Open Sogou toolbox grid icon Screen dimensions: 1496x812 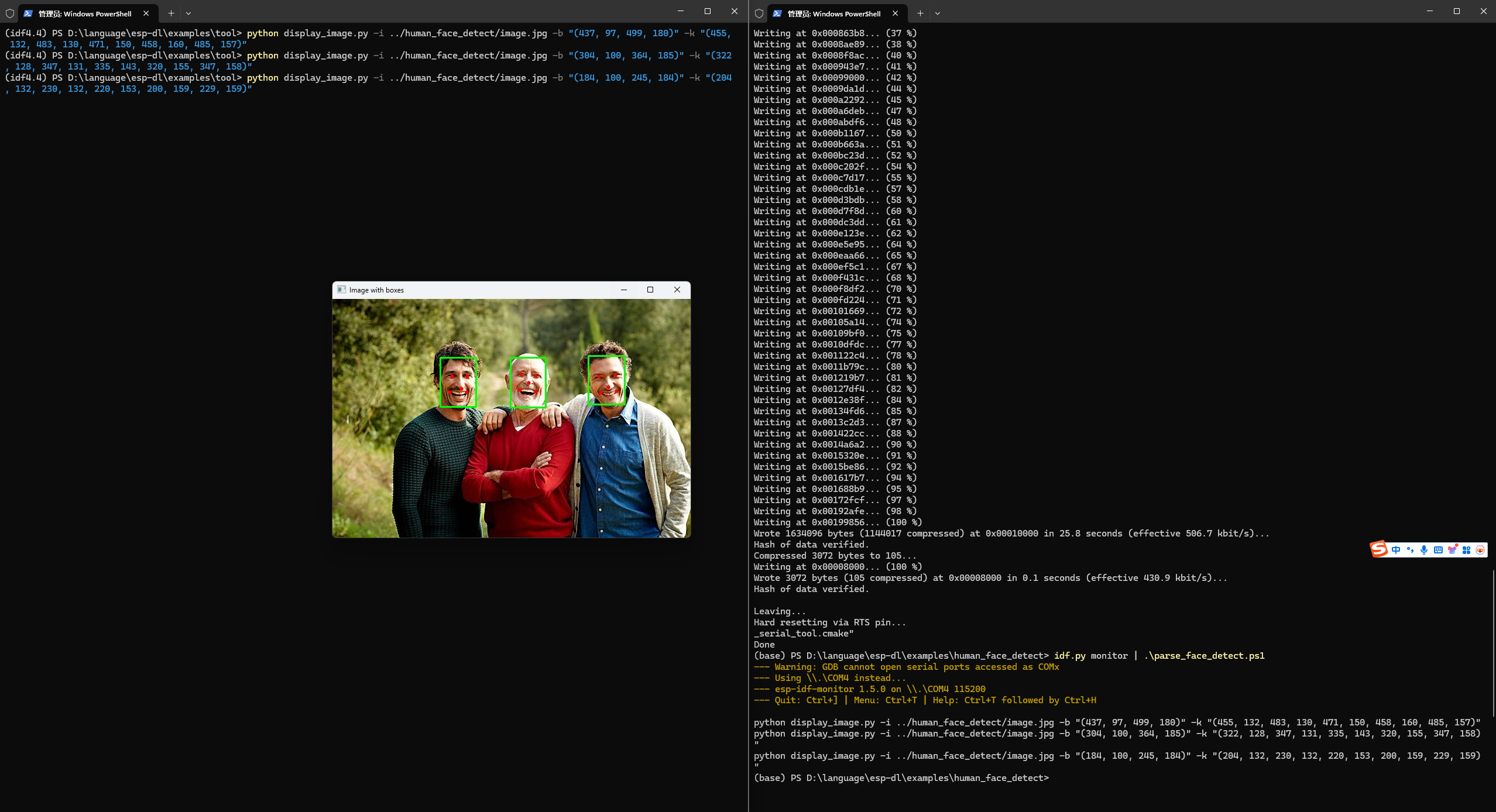click(x=1466, y=550)
